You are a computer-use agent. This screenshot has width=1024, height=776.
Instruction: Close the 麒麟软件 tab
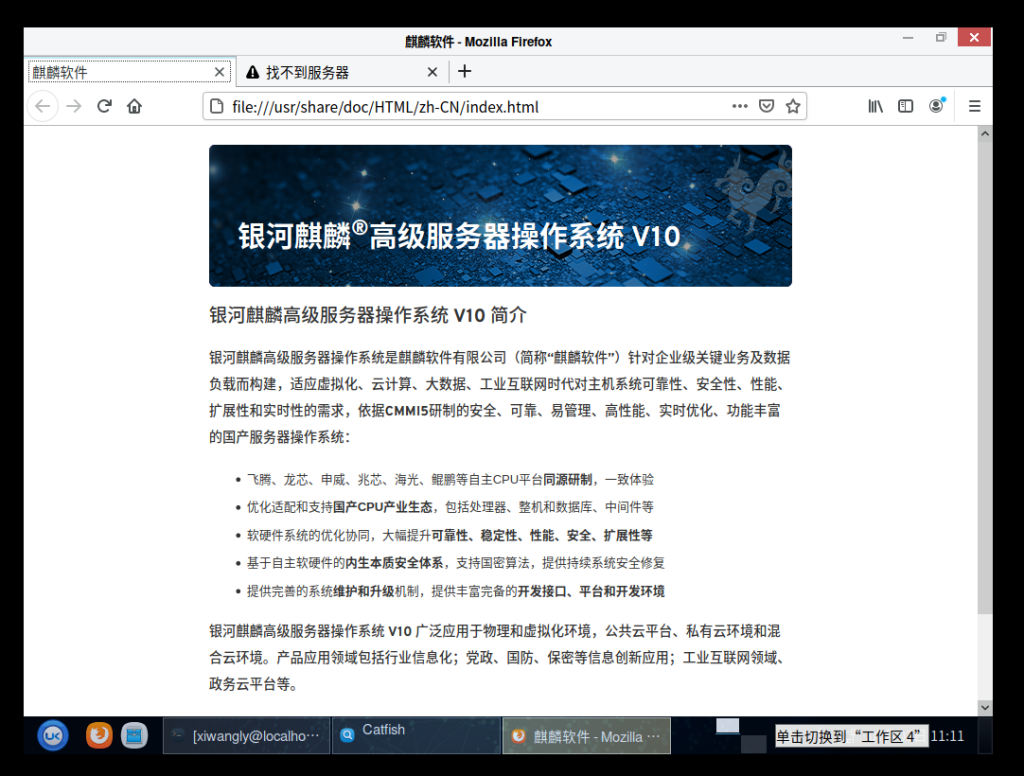(x=219, y=72)
